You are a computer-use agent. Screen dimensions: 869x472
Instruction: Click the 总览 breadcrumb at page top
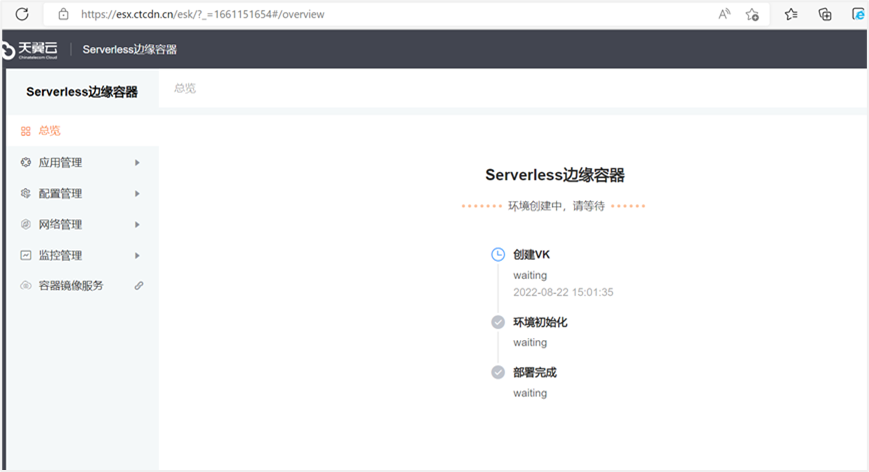click(185, 89)
